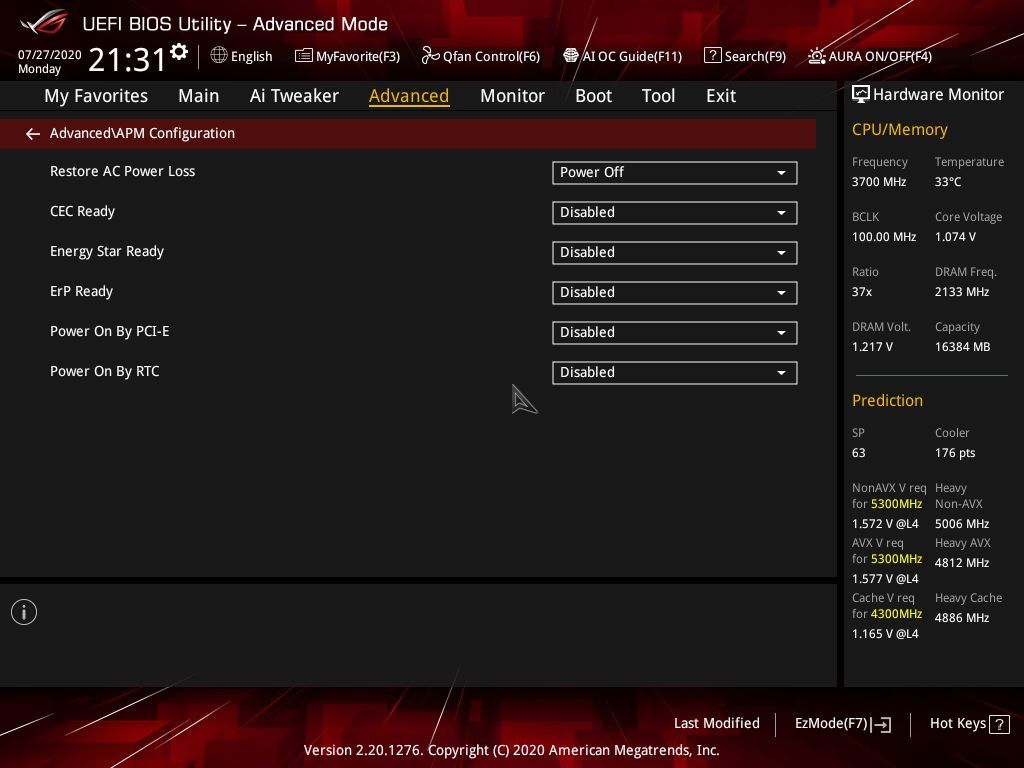Viewport: 1024px width, 768px height.
Task: Click the ROG logo icon
Action: coord(44,22)
